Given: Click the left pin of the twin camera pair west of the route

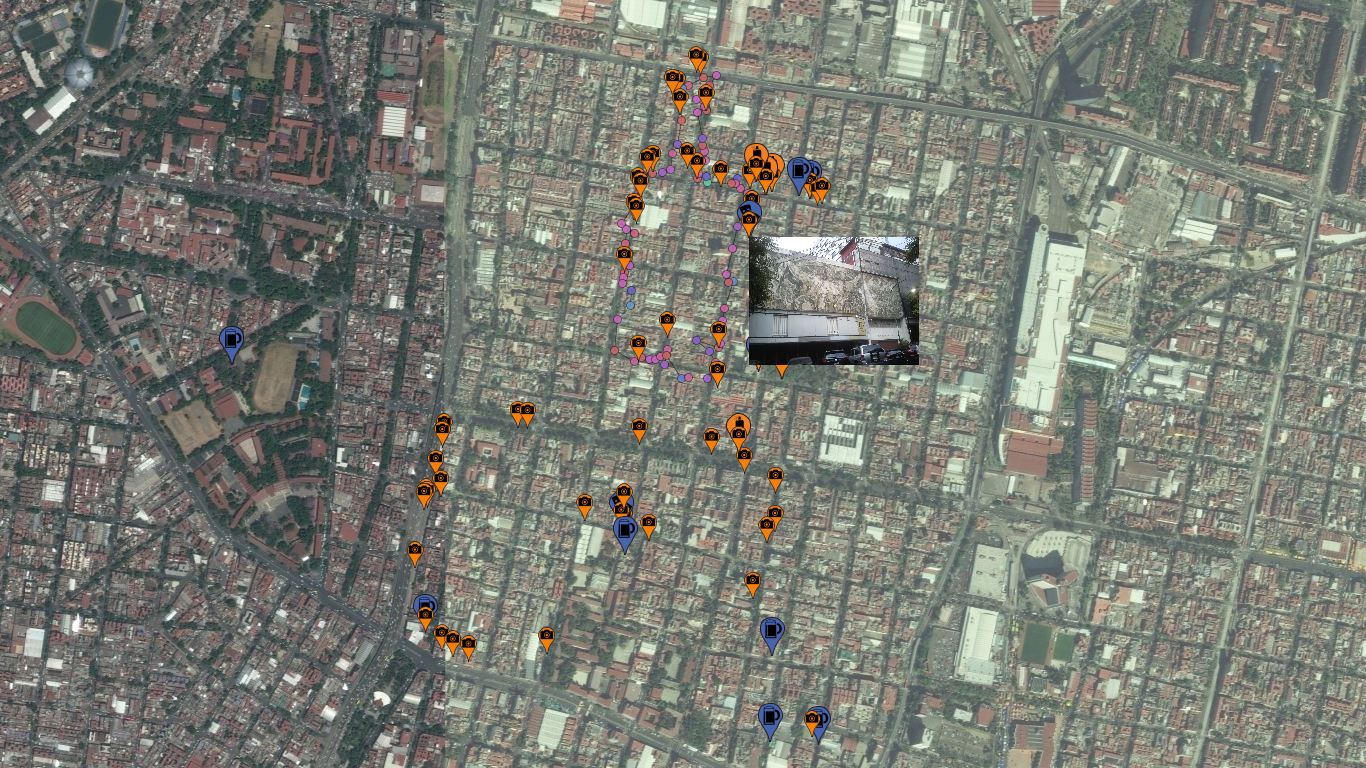Looking at the screenshot, I should 518,412.
